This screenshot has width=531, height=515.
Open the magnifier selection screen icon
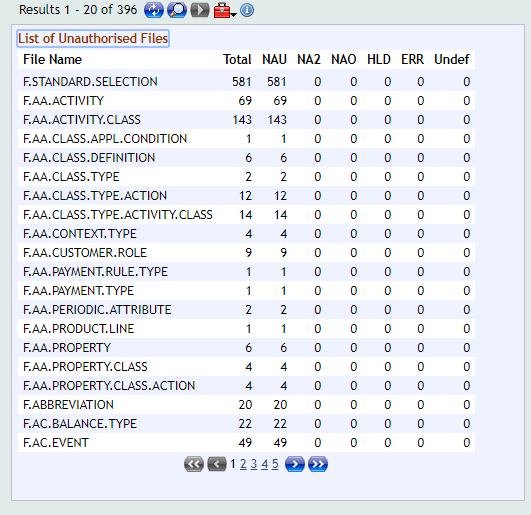click(x=177, y=10)
